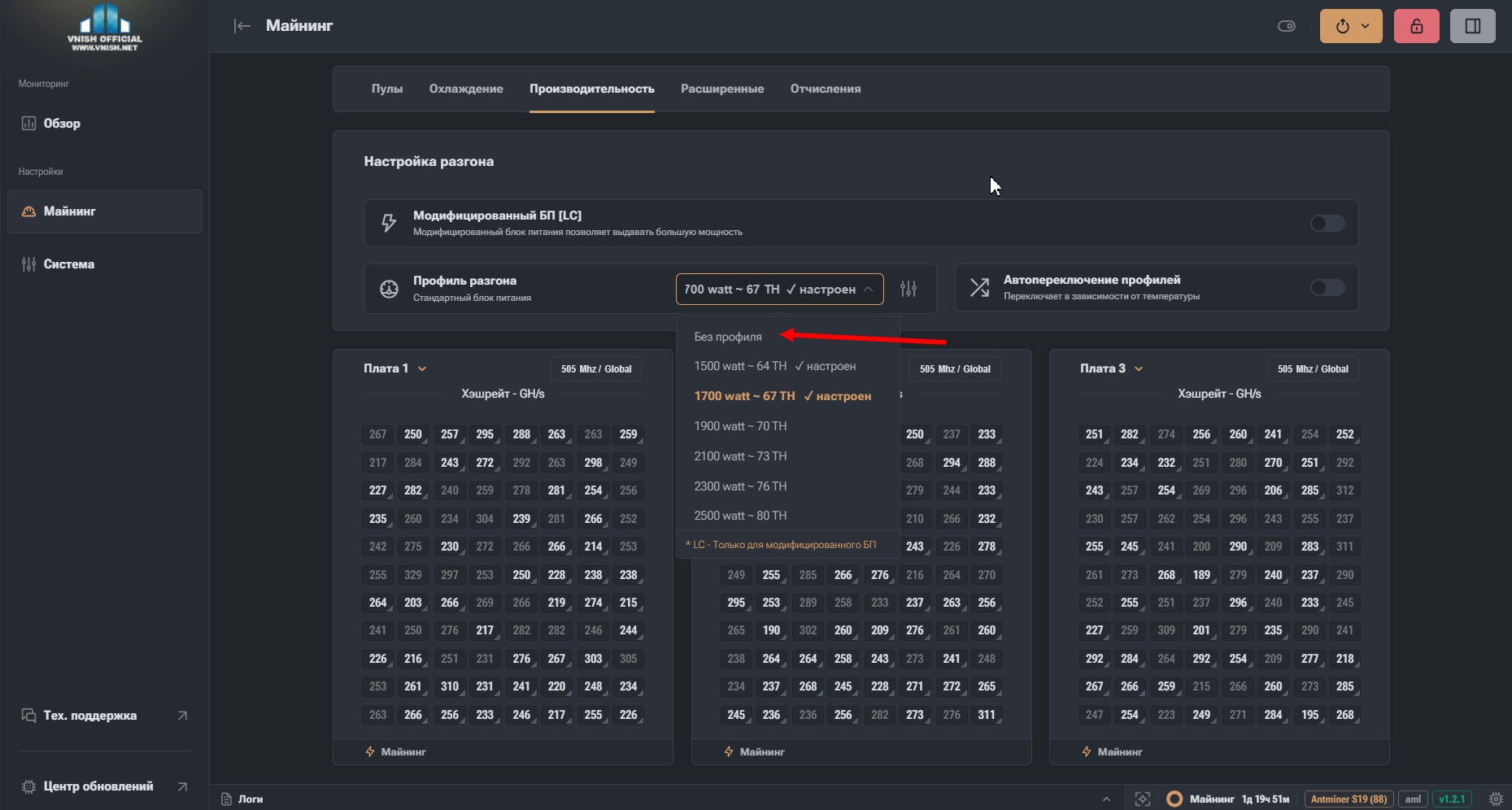Click the shuffle icon for auto-switching
This screenshot has height=810, width=1512.
(x=979, y=288)
